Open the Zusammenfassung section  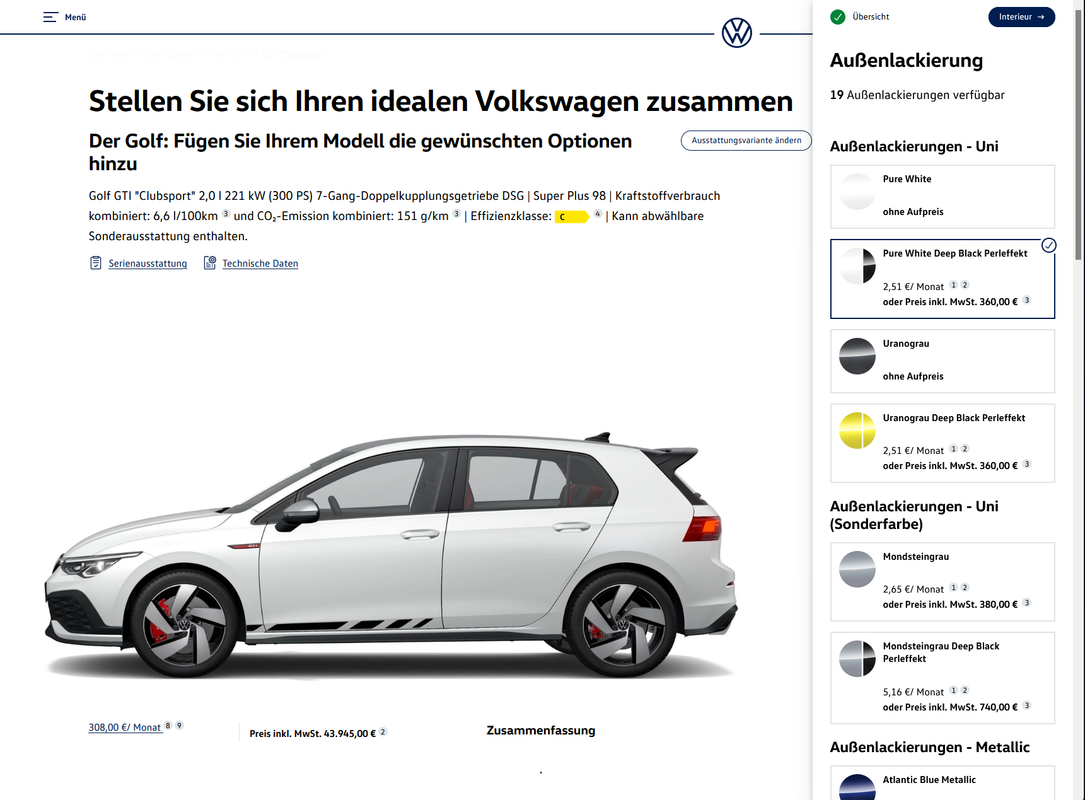pyautogui.click(x=540, y=730)
